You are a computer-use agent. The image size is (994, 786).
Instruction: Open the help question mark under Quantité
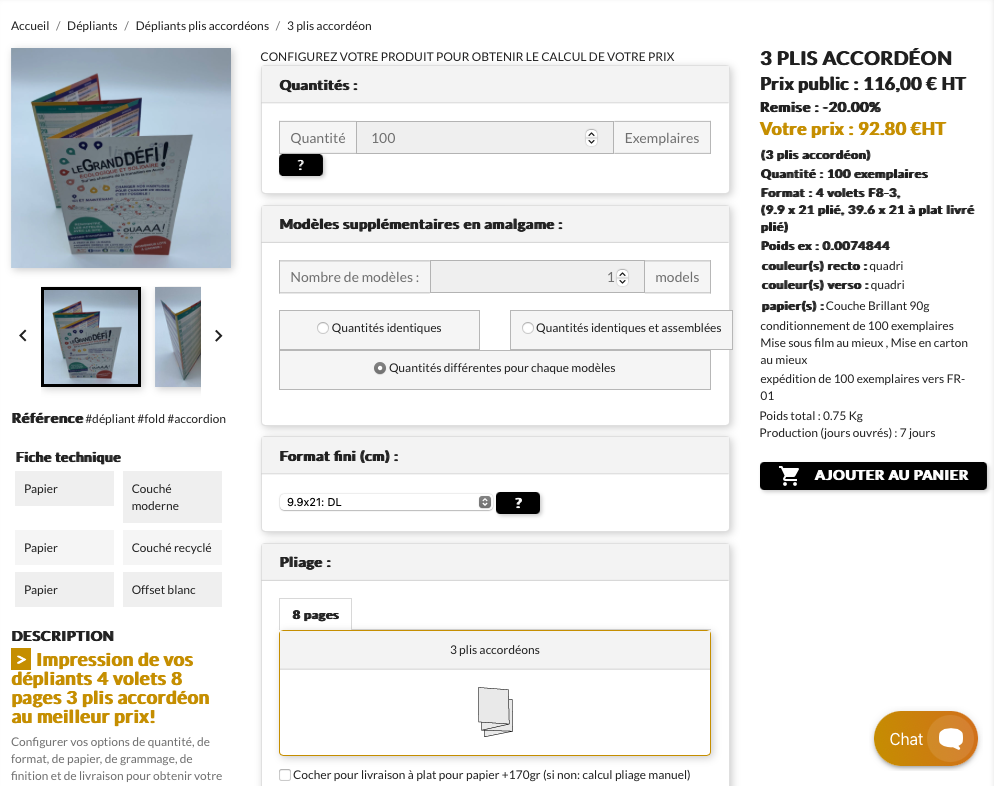[301, 165]
